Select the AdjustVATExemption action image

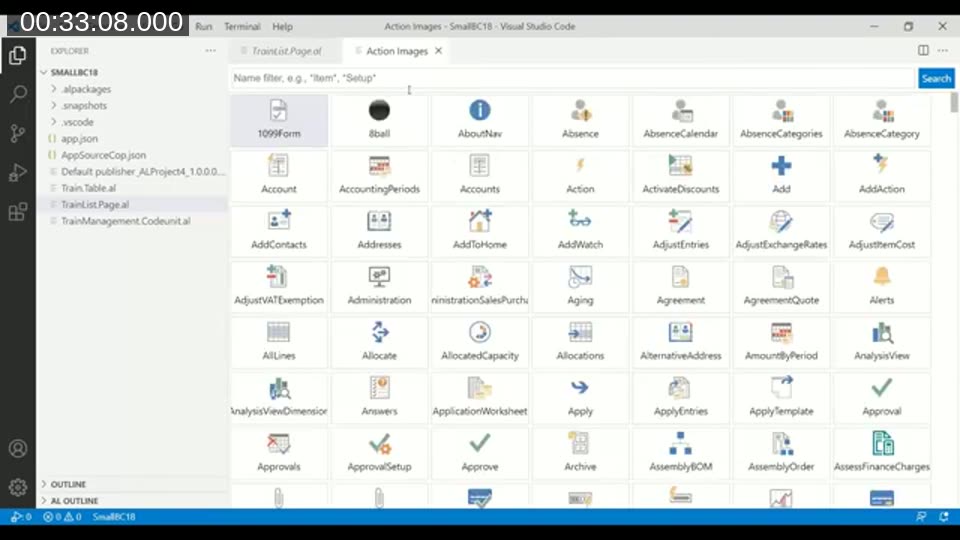tap(279, 287)
